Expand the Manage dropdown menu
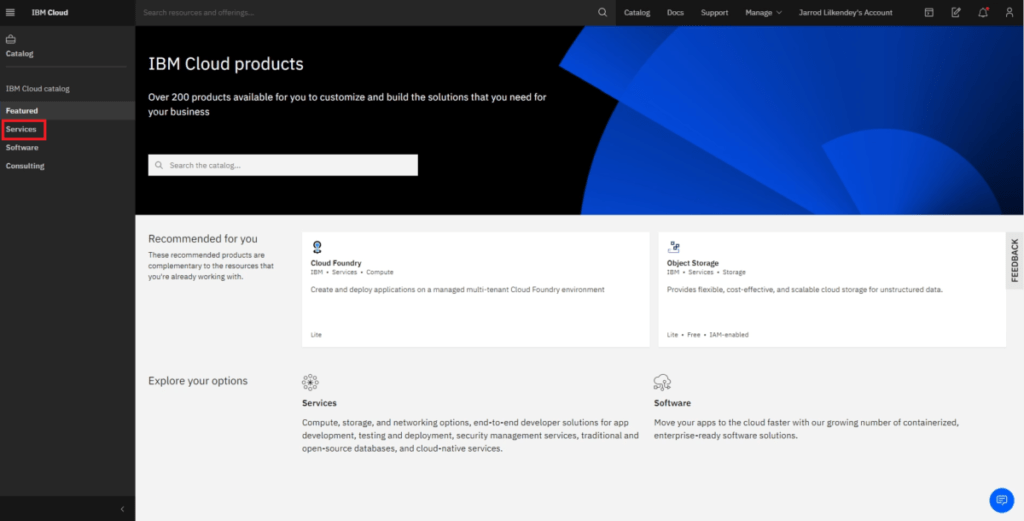Image resolution: width=1024 pixels, height=521 pixels. point(763,12)
